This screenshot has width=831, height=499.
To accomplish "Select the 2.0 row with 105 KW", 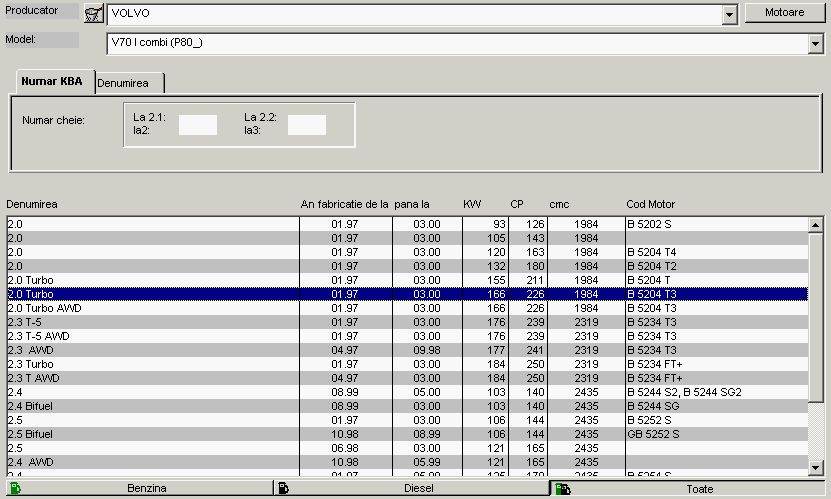I will (x=407, y=238).
